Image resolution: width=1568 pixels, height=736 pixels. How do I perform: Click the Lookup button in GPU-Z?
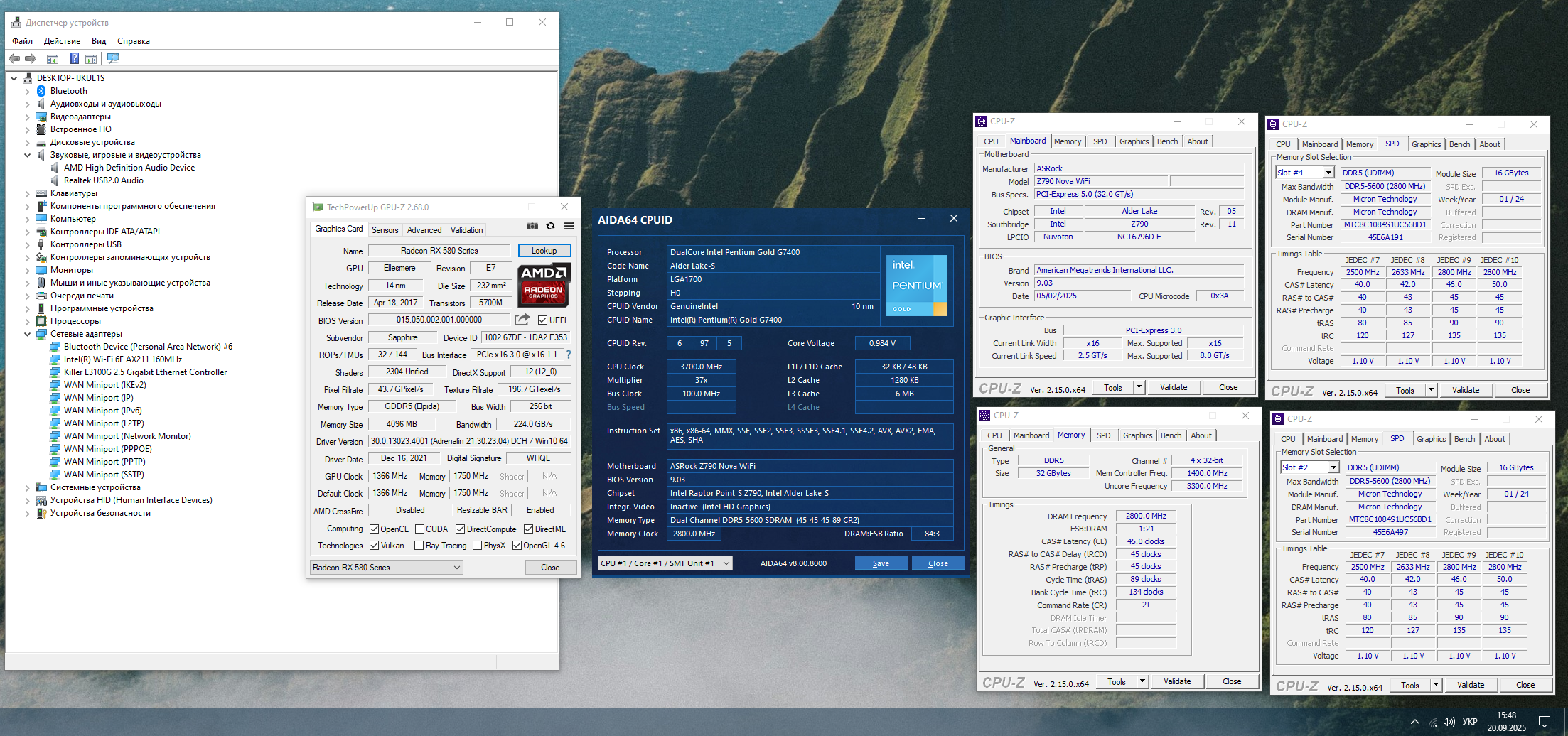544,251
